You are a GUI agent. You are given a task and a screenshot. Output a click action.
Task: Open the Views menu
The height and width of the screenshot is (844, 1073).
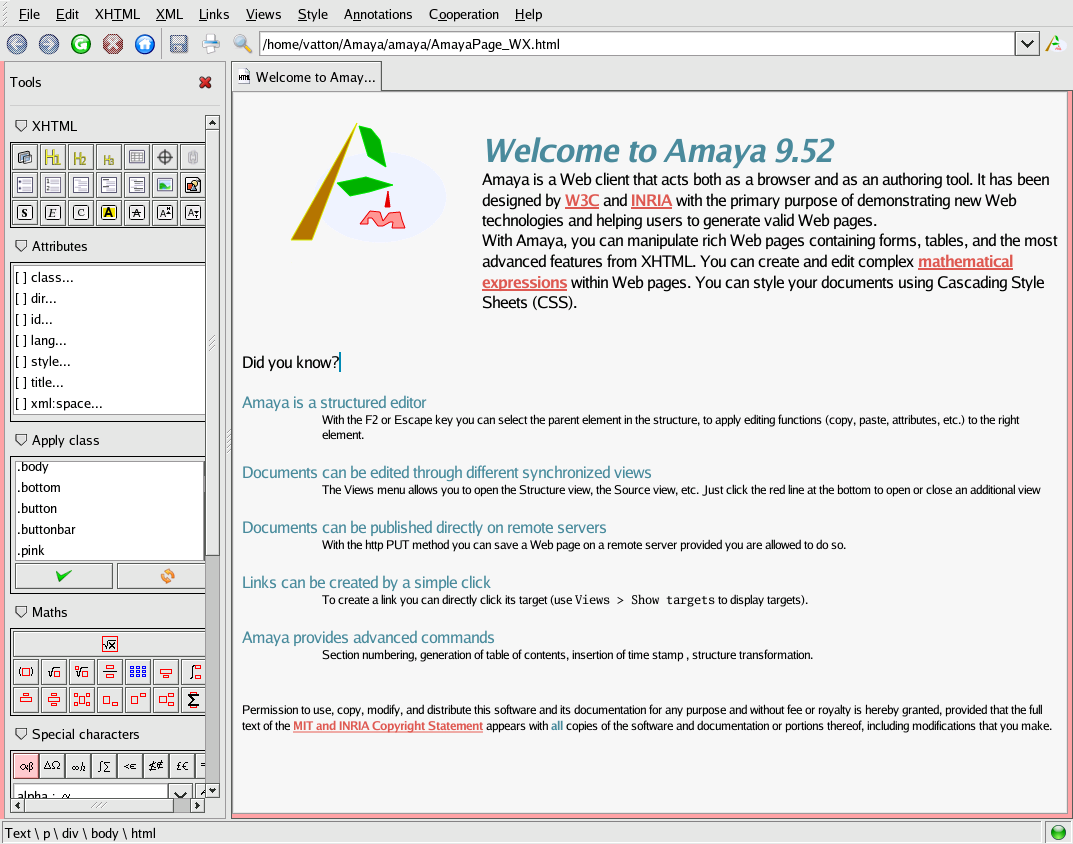pyautogui.click(x=263, y=14)
